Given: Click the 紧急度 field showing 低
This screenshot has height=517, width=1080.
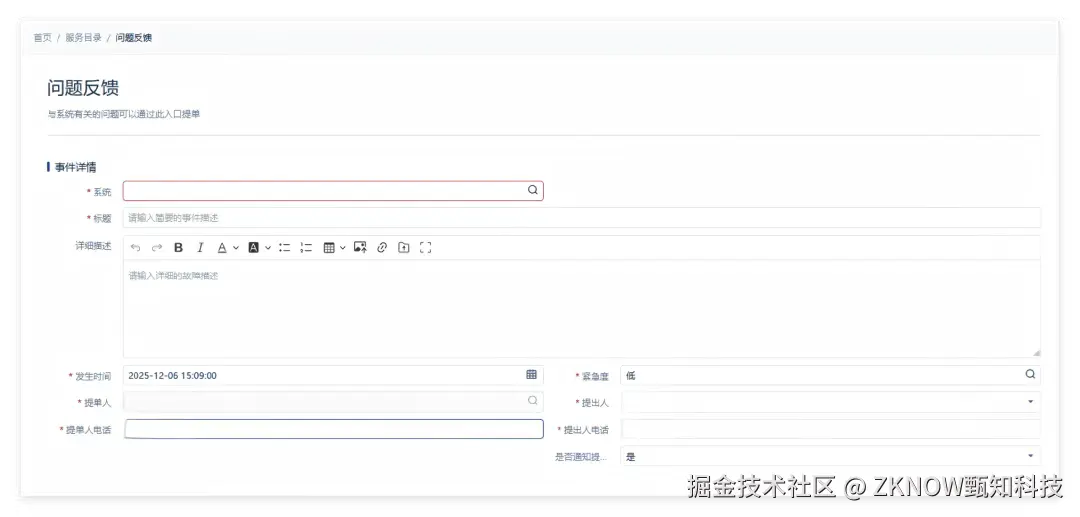Looking at the screenshot, I should (x=831, y=375).
